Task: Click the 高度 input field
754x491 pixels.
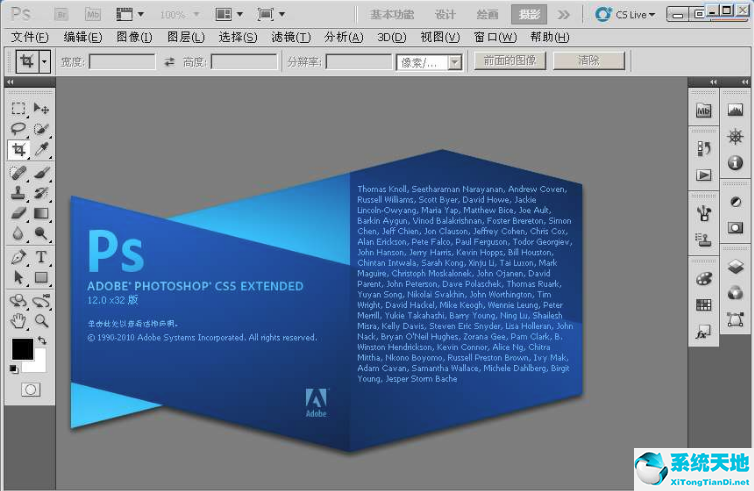Action: coord(244,62)
